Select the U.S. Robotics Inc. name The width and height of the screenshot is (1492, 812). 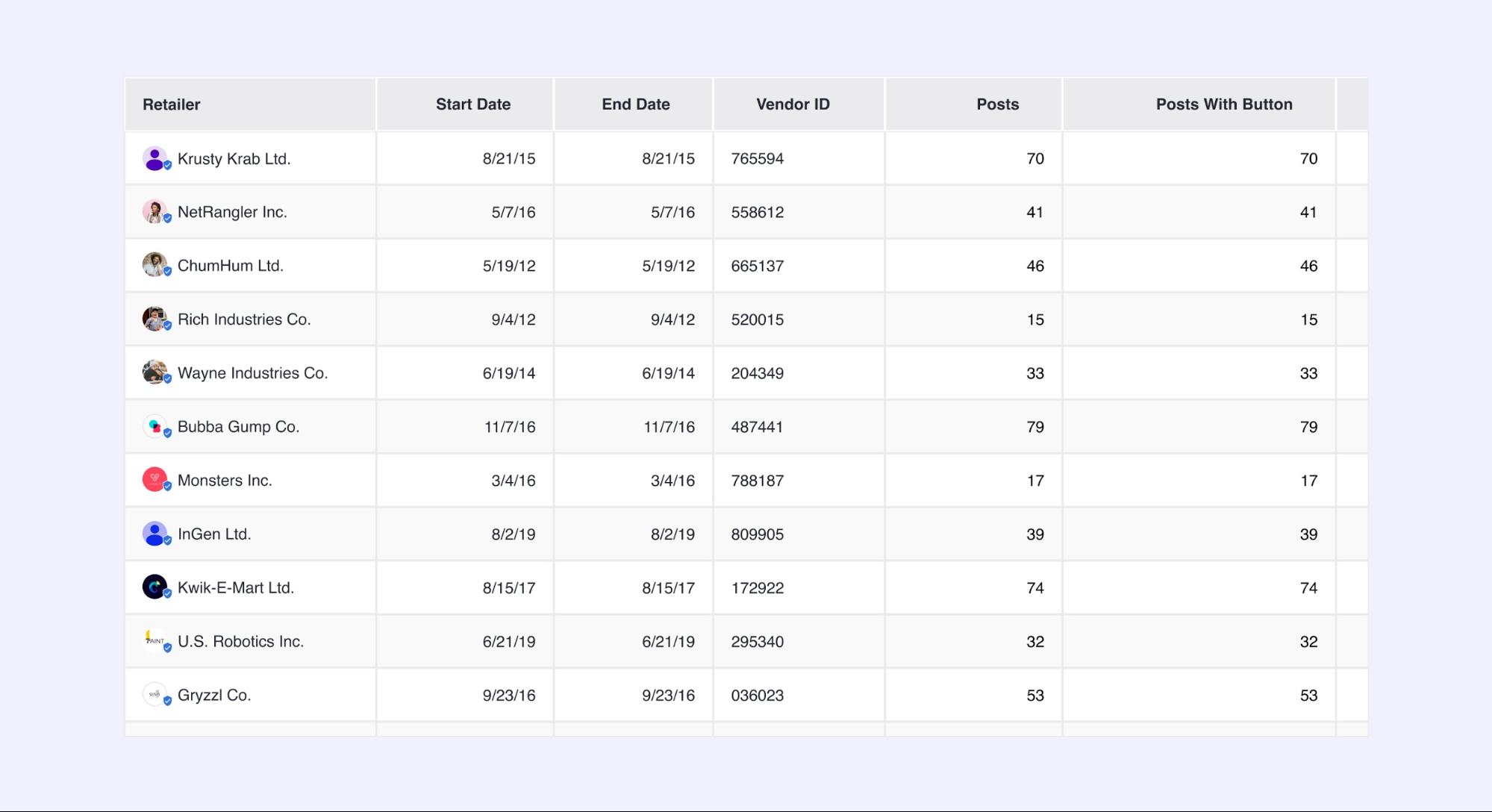240,642
